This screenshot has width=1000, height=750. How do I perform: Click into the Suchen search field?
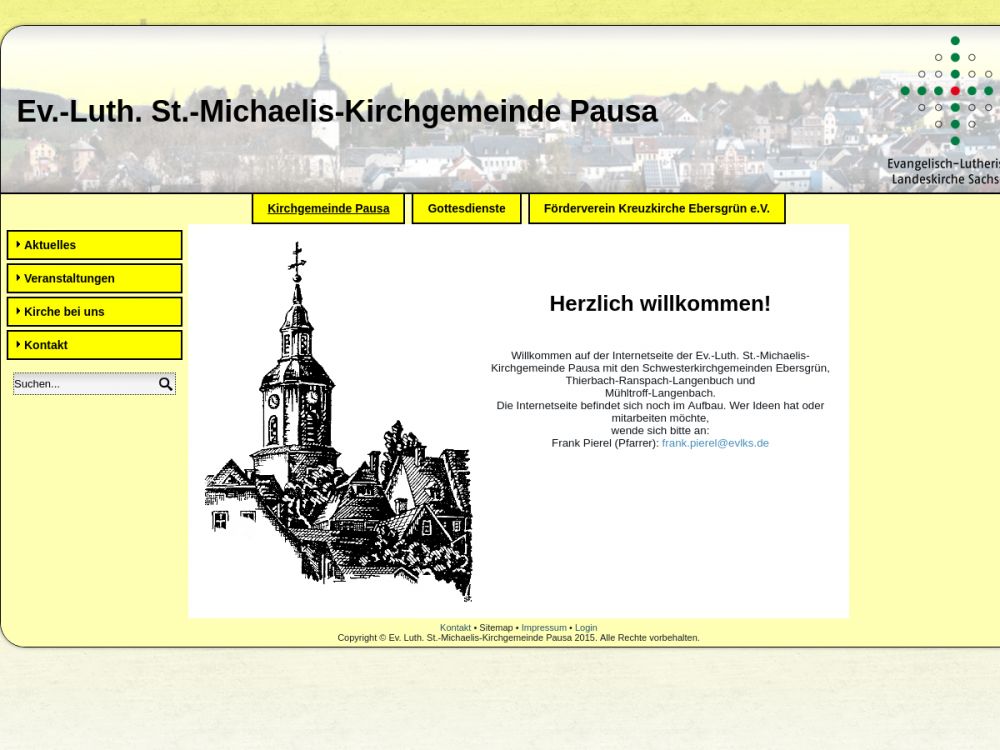(x=84, y=384)
